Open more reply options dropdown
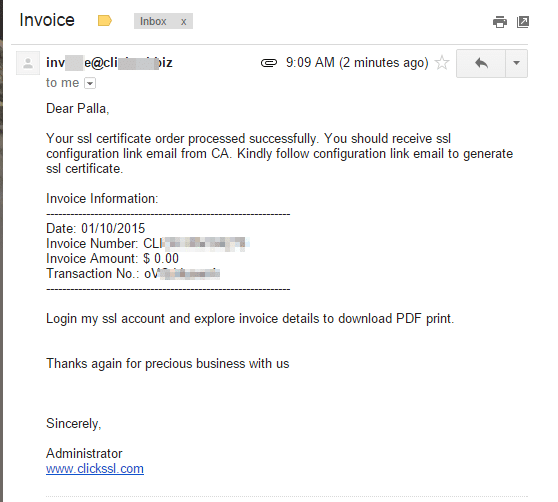Screen dimensions: 558x502 pyautogui.click(x=516, y=63)
